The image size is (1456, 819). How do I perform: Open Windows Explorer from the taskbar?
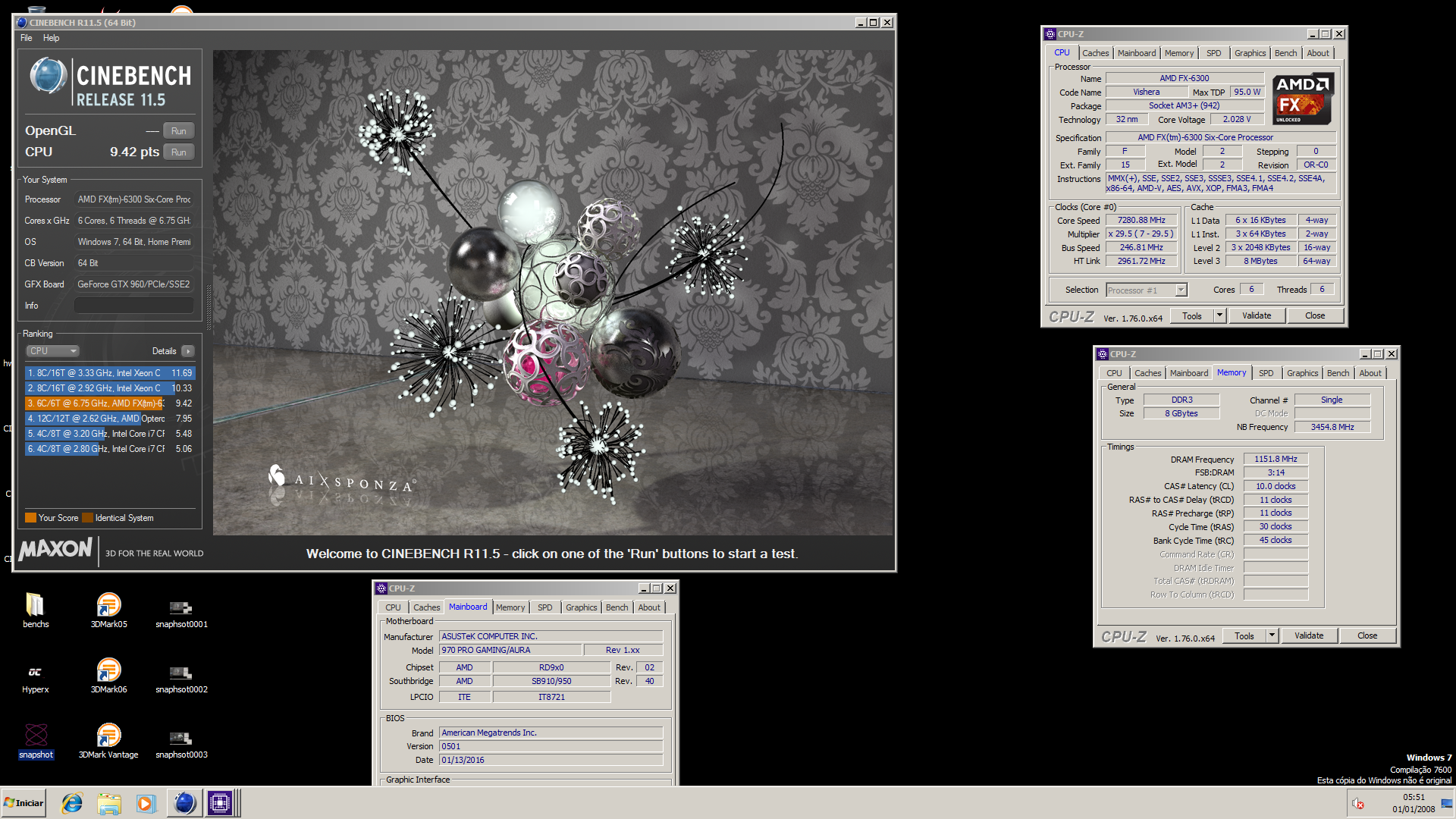coord(109,803)
